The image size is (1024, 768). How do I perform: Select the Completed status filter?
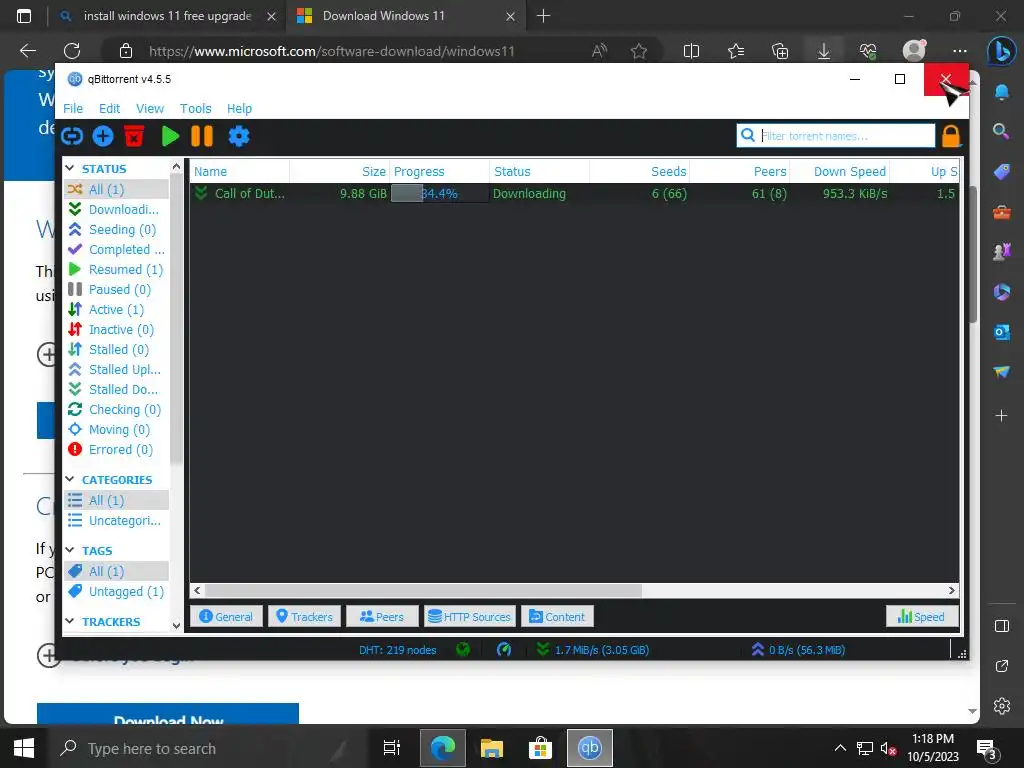coord(116,249)
